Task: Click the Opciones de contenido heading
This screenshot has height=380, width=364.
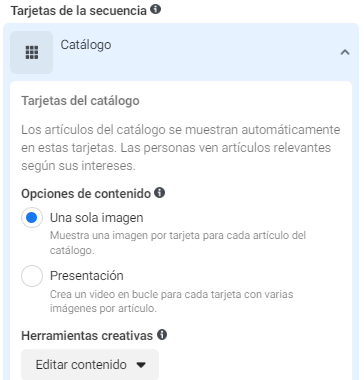Action: 86,193
